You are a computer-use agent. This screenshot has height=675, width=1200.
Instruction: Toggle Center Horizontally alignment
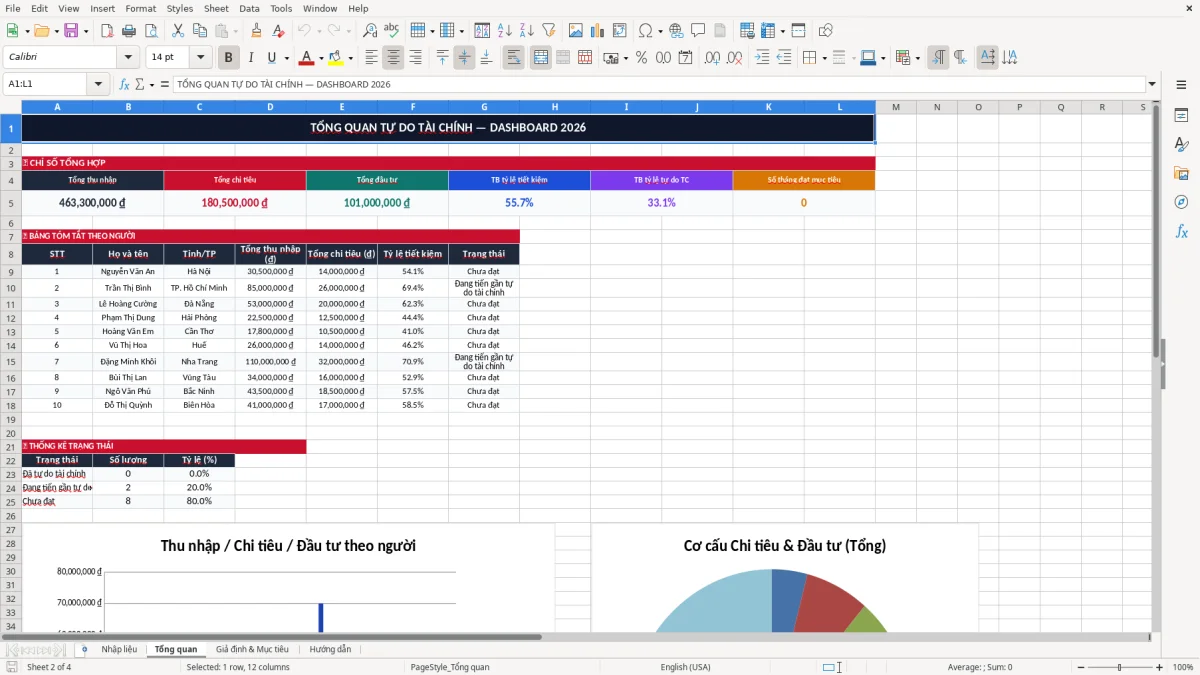[x=394, y=57]
